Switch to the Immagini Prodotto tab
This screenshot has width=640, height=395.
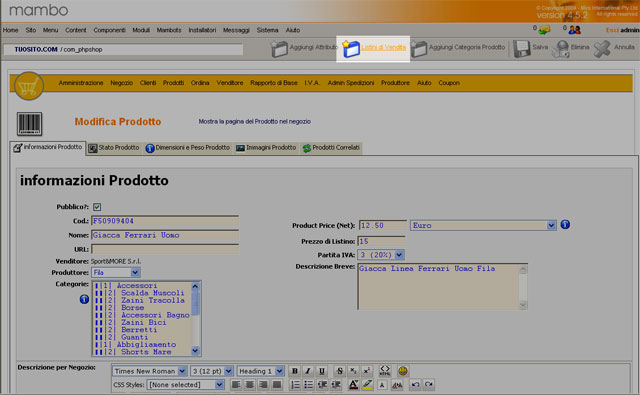click(x=266, y=148)
